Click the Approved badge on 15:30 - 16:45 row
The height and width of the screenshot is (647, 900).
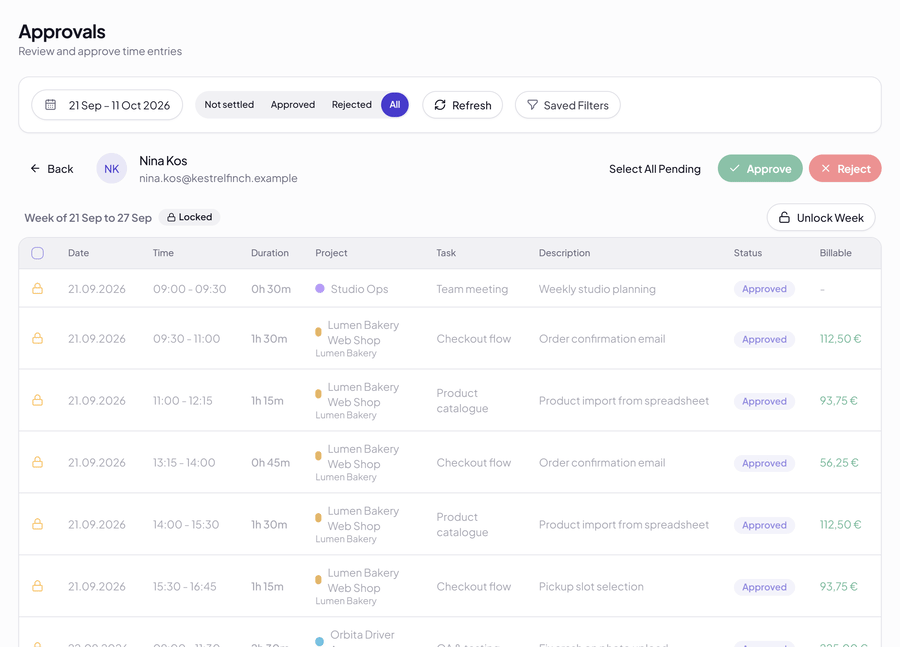point(764,587)
